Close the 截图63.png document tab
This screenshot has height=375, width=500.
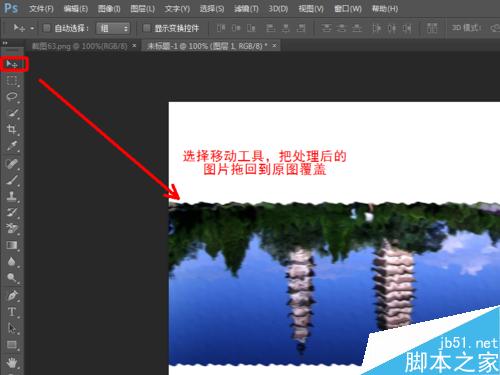(134, 46)
